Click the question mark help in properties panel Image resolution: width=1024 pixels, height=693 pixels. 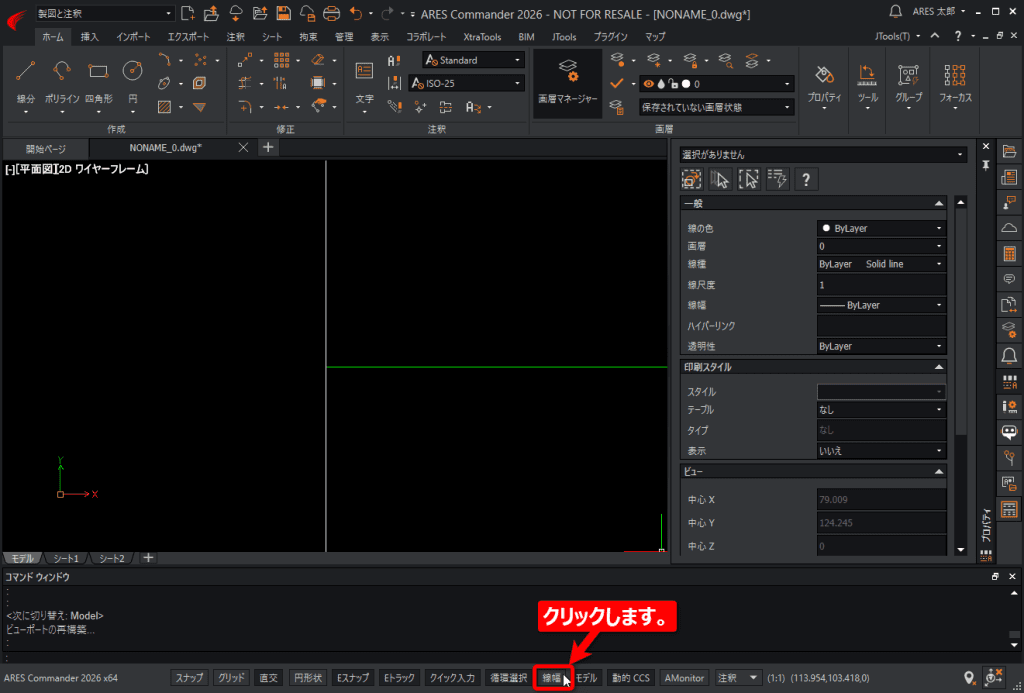pyautogui.click(x=807, y=179)
